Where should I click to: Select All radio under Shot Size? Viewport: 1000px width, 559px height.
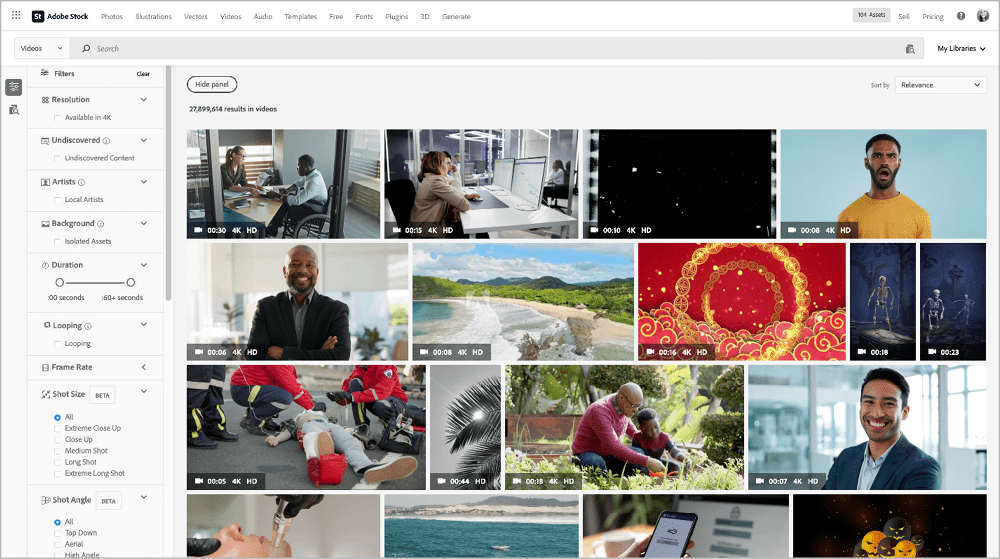[57, 417]
